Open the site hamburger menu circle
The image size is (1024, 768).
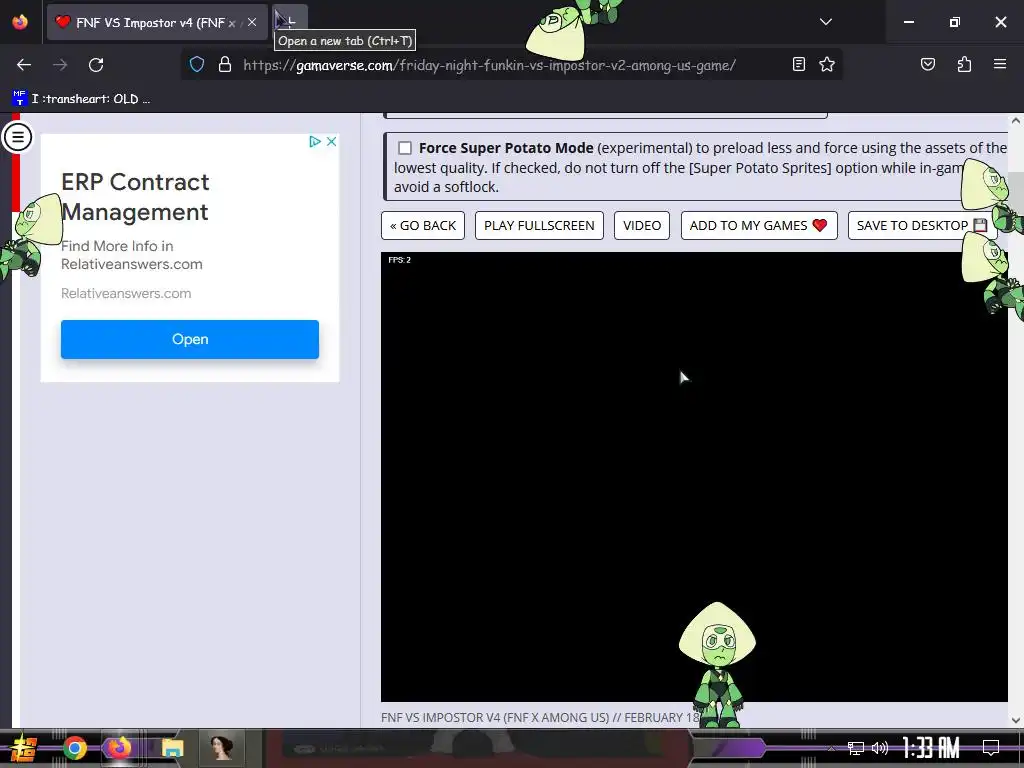point(17,137)
